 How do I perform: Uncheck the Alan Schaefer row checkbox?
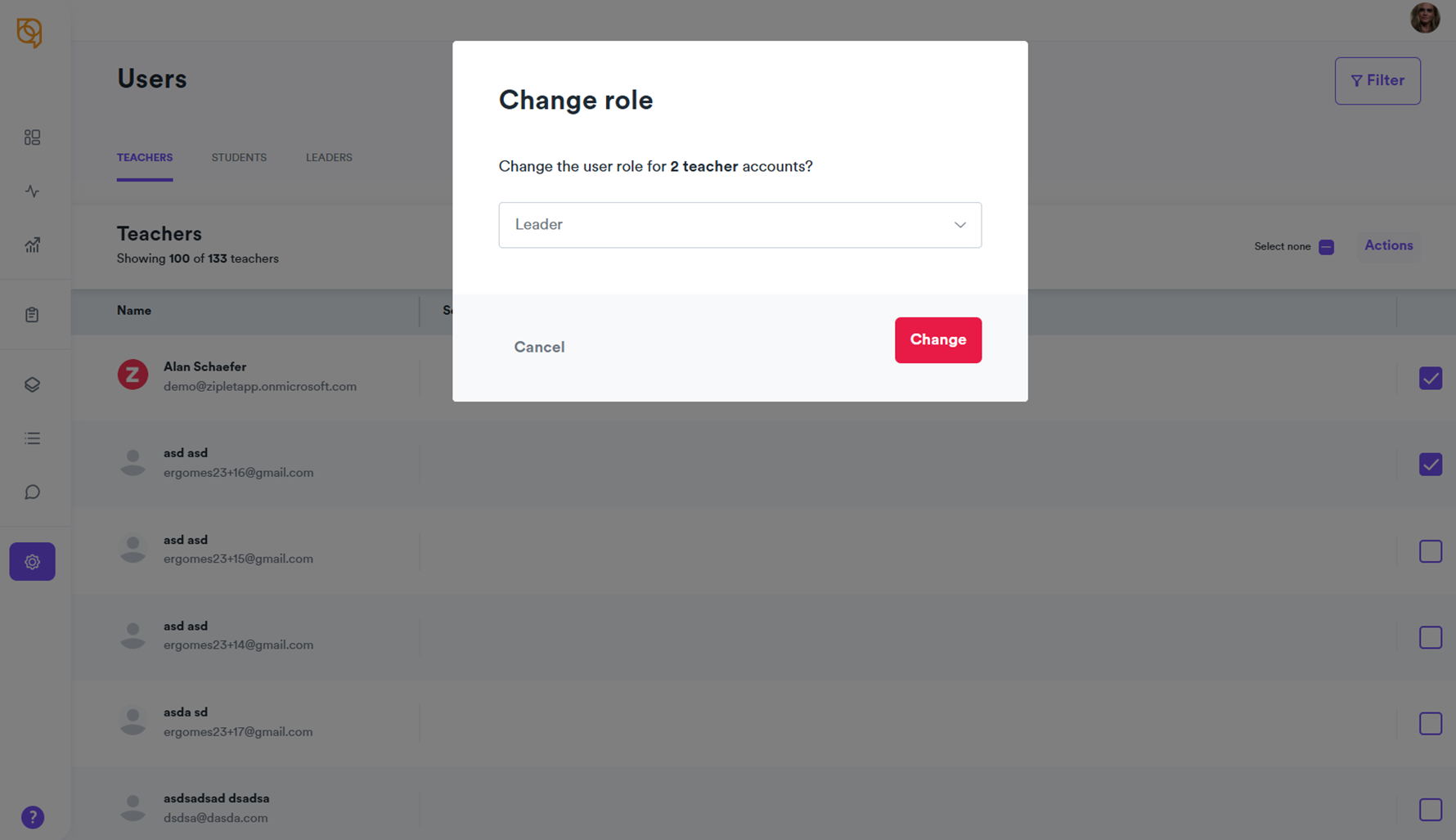[1430, 379]
